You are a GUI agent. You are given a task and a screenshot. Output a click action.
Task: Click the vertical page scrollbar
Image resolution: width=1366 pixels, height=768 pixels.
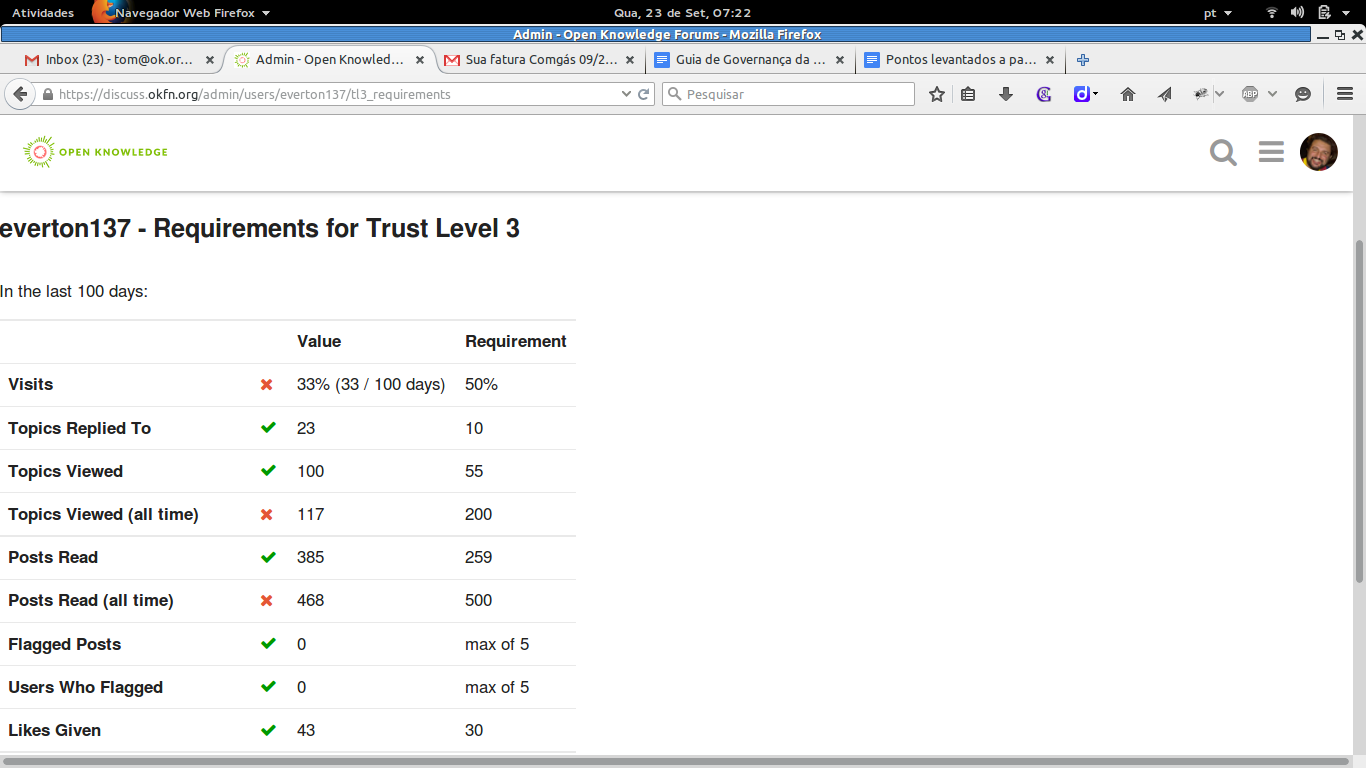pyautogui.click(x=1358, y=410)
